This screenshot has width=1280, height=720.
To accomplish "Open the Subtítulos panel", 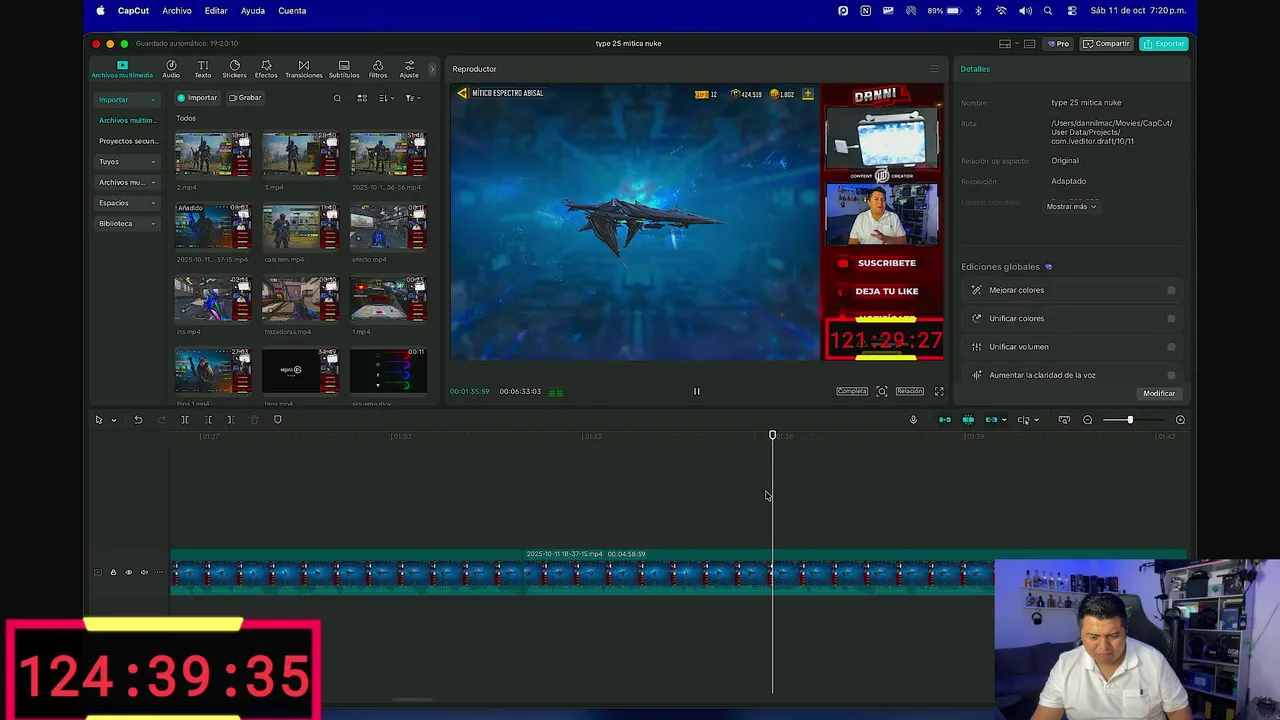I will coord(344,69).
